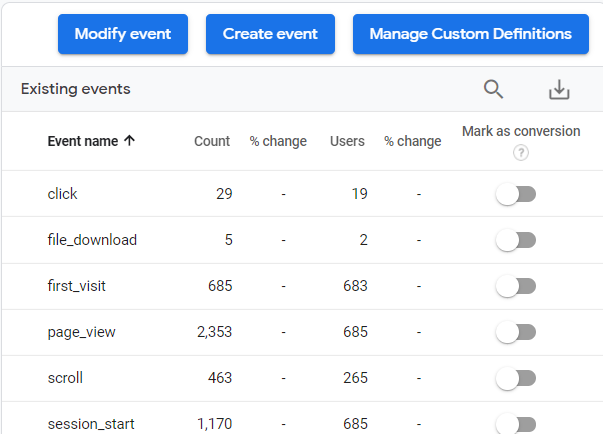Select the scroll event name
The height and width of the screenshot is (434, 603).
click(65, 378)
